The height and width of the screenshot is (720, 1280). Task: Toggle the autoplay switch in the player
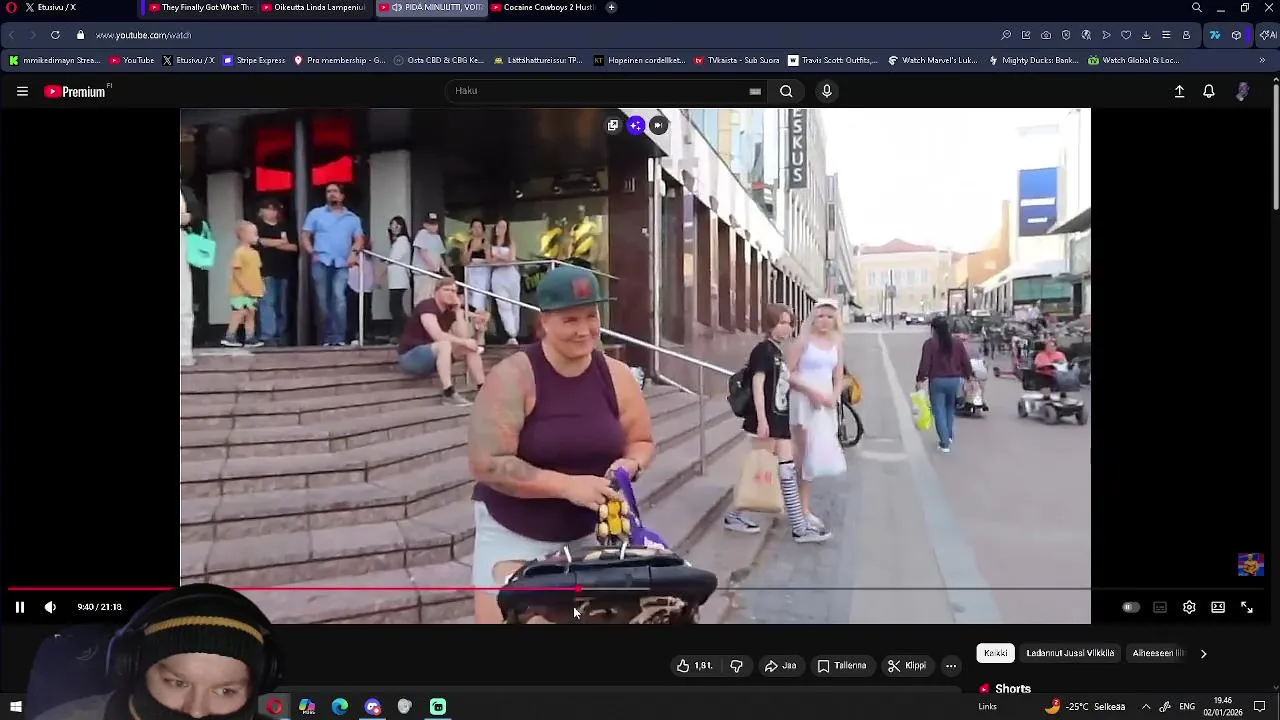[1130, 607]
